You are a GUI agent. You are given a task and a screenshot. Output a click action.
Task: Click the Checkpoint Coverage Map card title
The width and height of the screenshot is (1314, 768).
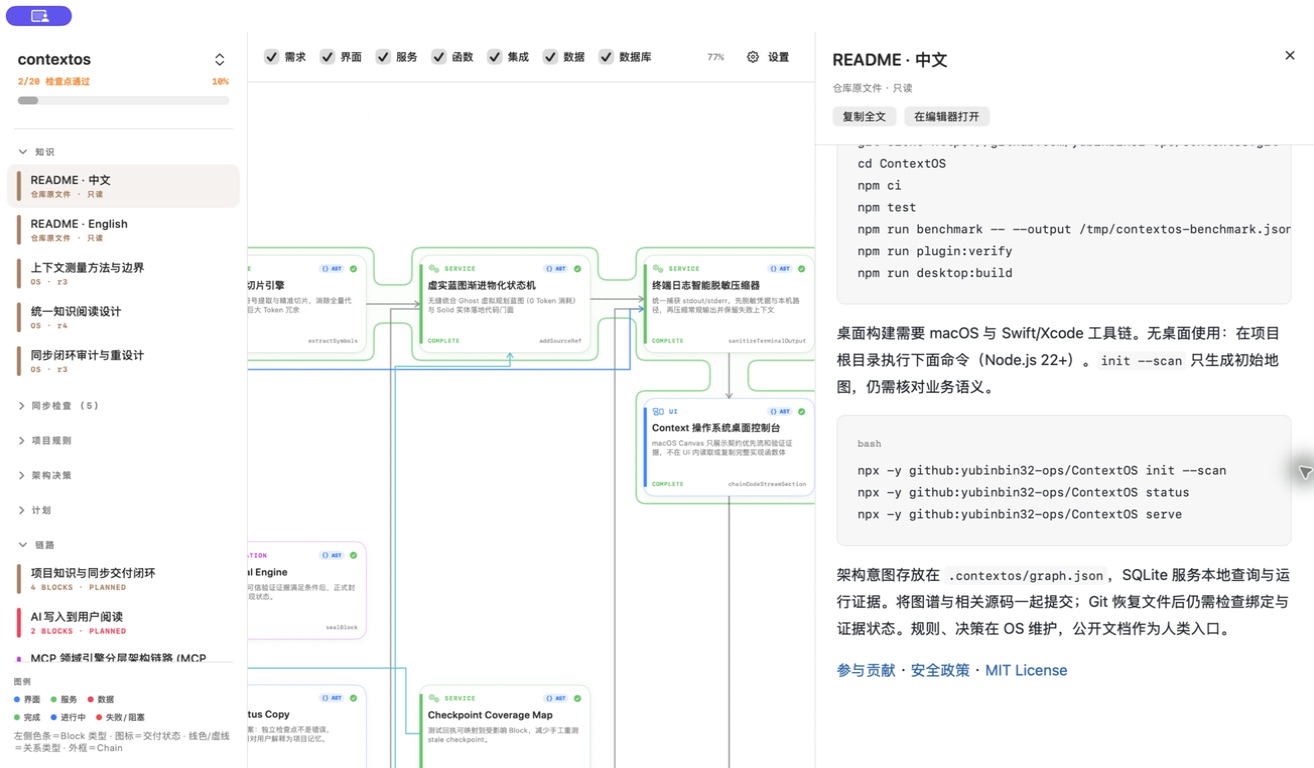(x=490, y=715)
